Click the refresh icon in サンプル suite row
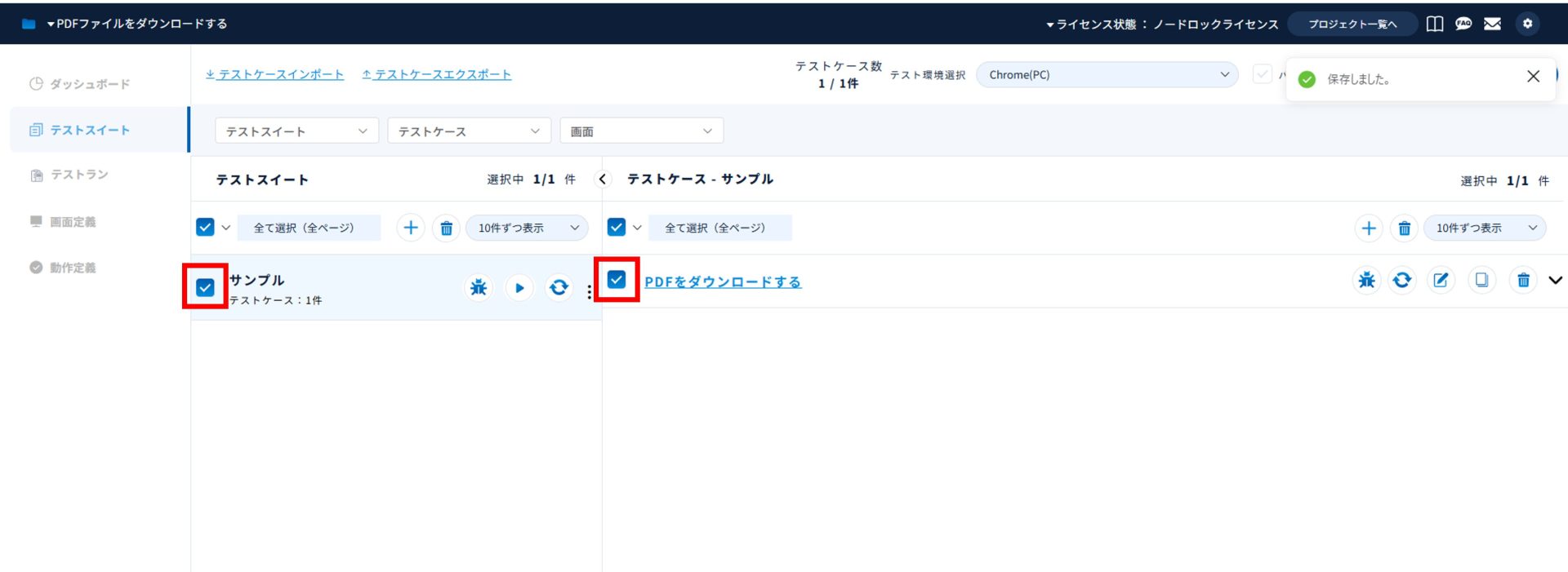The width and height of the screenshot is (1568, 572). pos(559,287)
